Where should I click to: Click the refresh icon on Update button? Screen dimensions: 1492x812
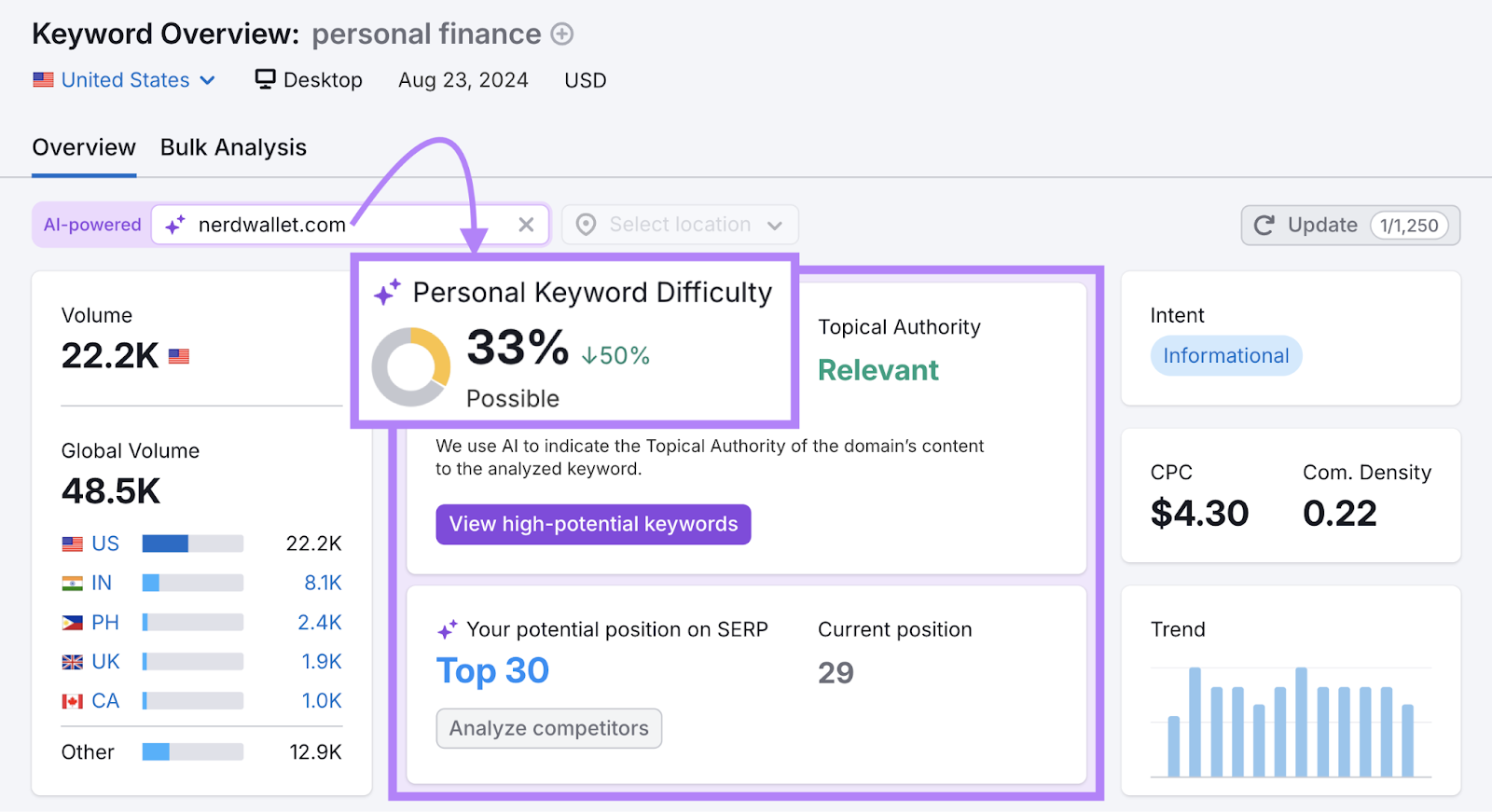tap(1264, 225)
